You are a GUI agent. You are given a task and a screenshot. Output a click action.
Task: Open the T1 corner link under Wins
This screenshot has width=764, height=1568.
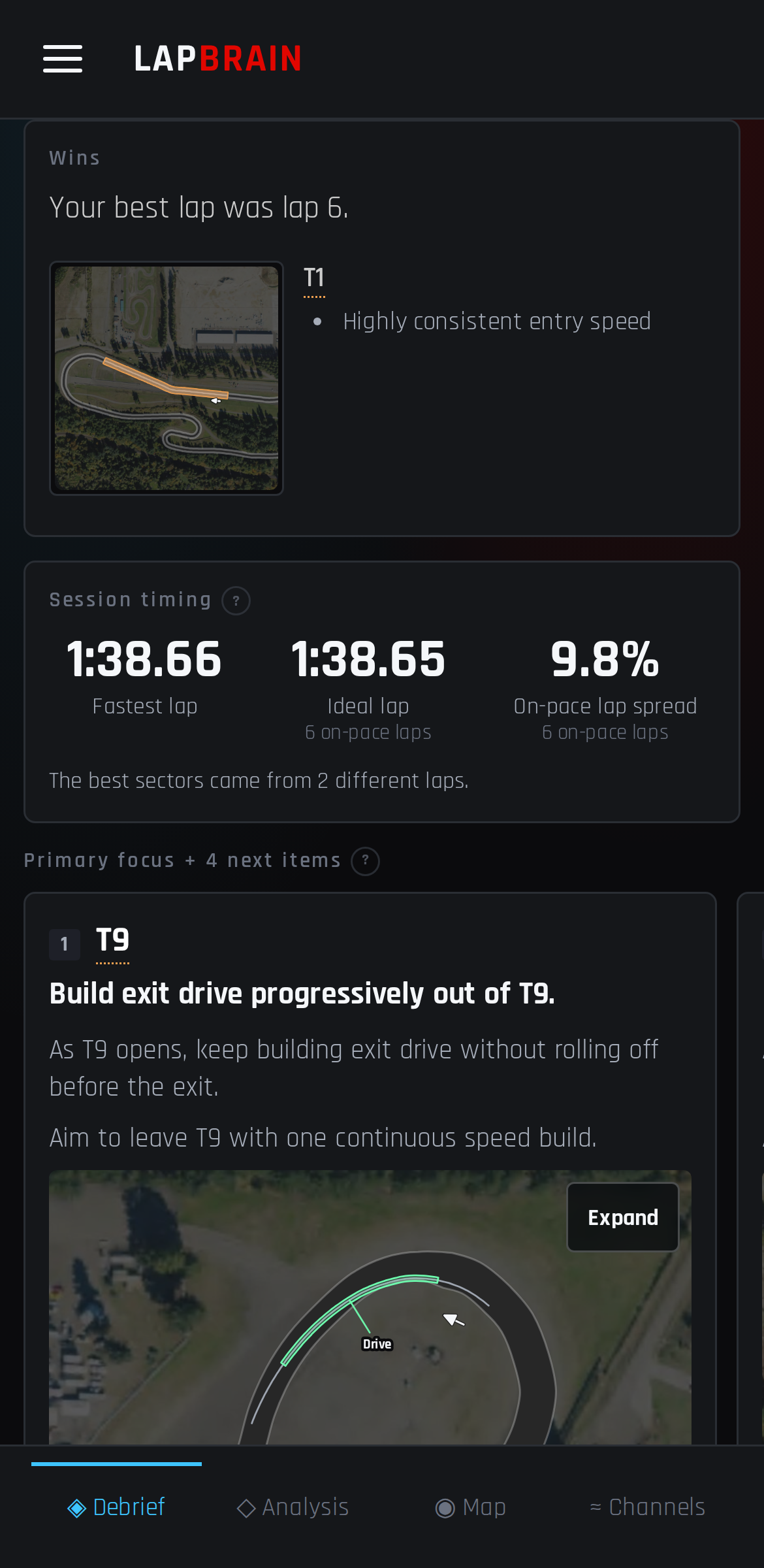pos(314,279)
